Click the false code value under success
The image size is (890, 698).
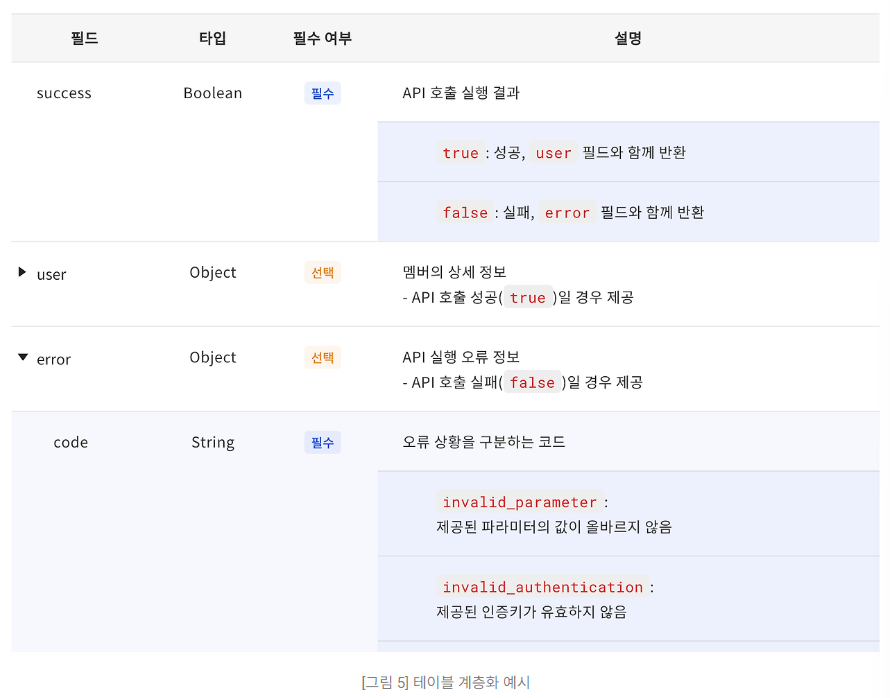(465, 212)
